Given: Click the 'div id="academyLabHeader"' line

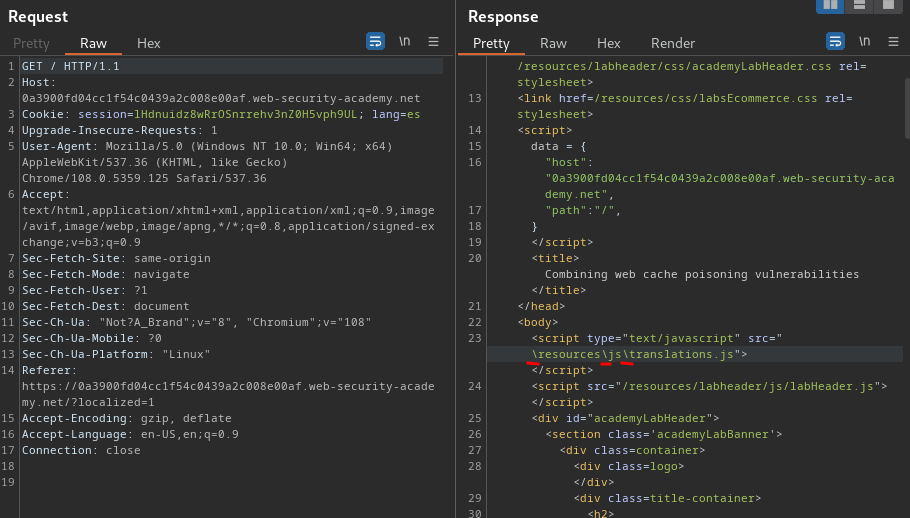Looking at the screenshot, I should pyautogui.click(x=625, y=418).
